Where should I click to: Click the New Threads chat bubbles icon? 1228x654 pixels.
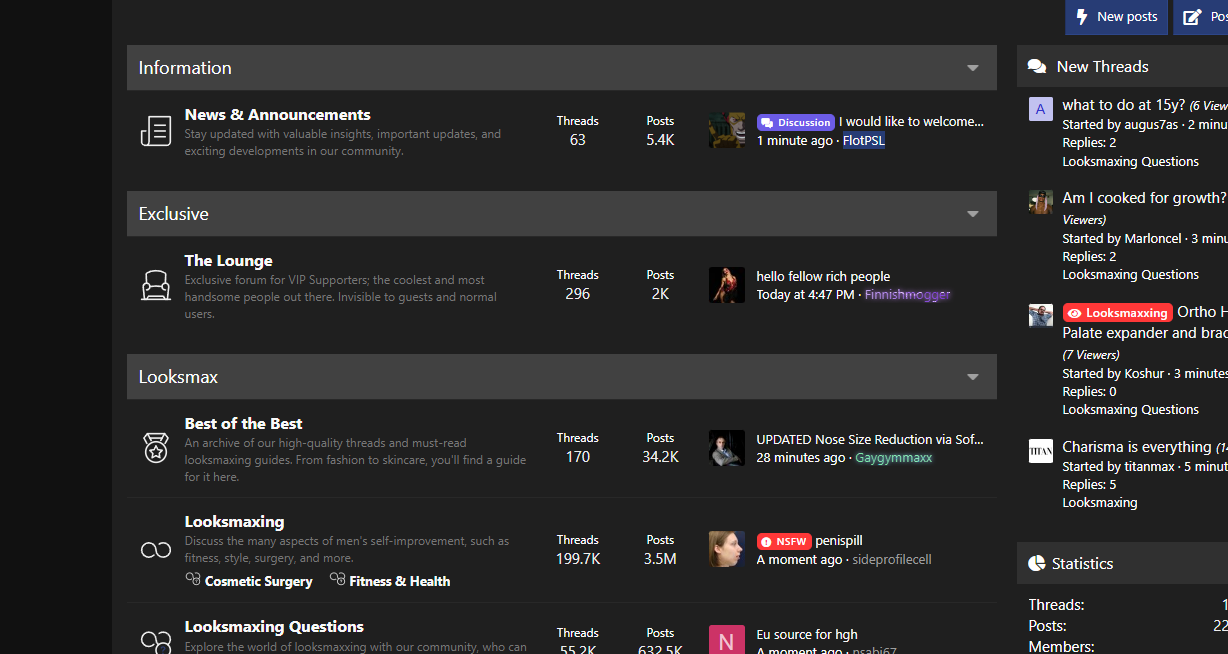click(x=1037, y=67)
